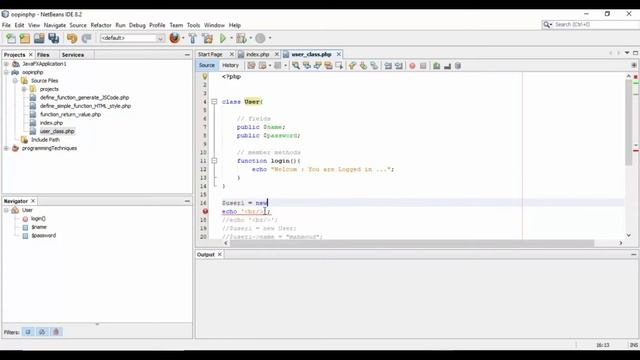Click in the Search (Ctrl+I) field
Viewport: 640px width, 360px height.
click(x=596, y=25)
